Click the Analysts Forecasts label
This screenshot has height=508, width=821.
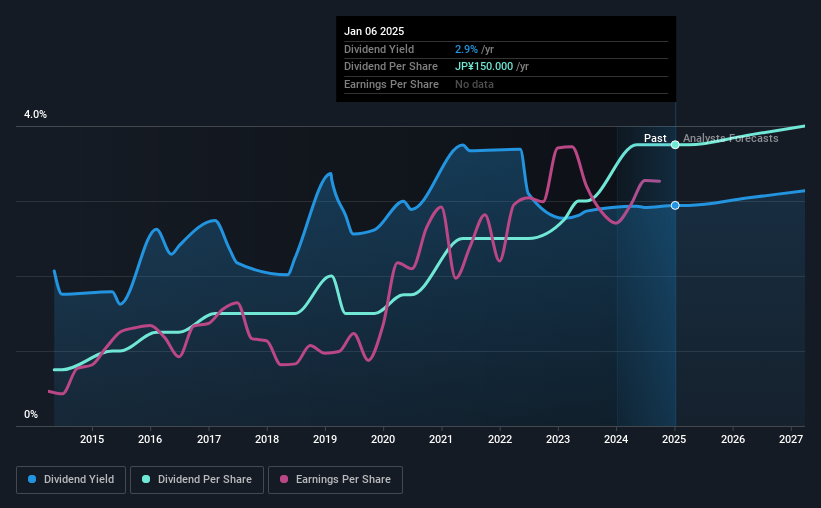pos(730,138)
